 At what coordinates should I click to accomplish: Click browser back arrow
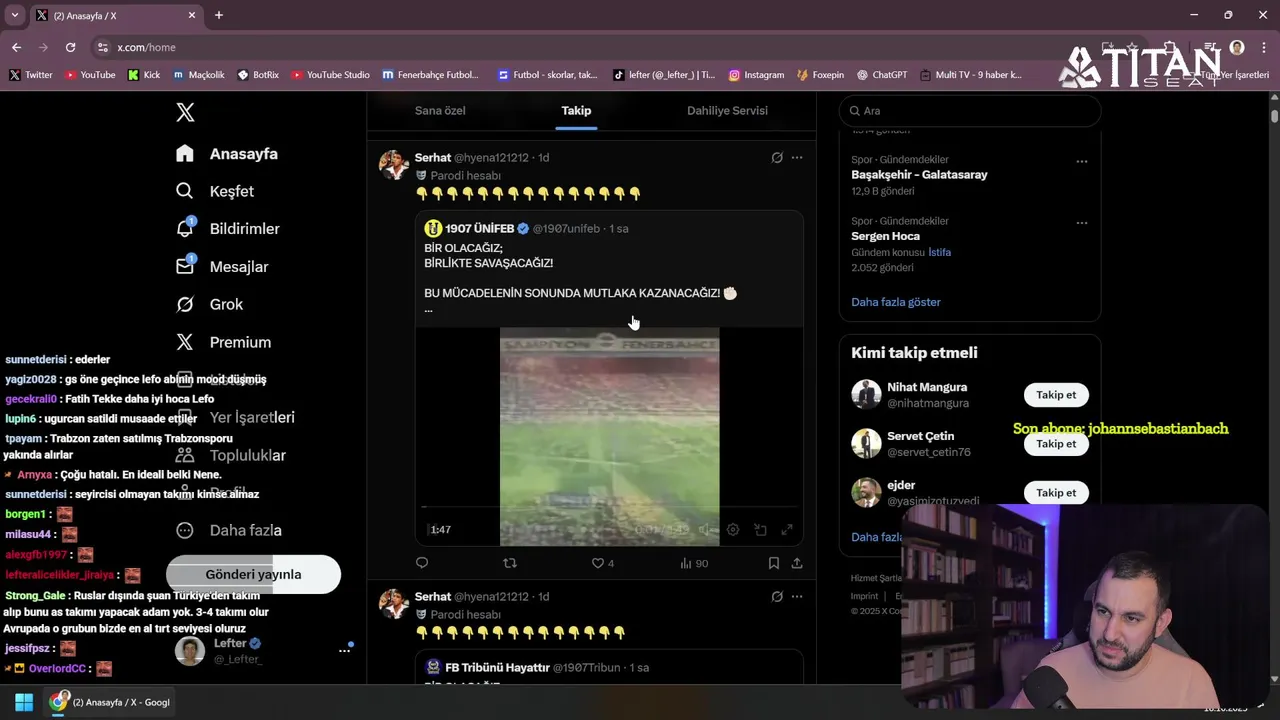(16, 47)
